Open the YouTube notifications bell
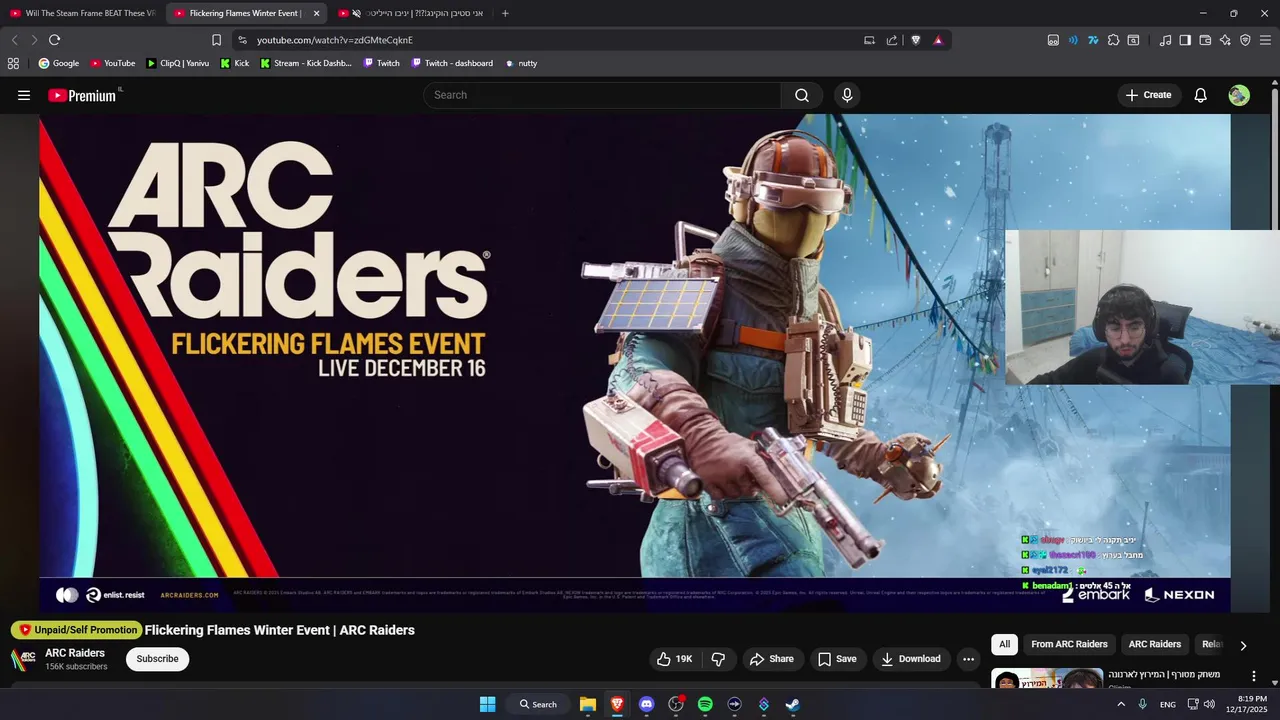 coord(1201,95)
